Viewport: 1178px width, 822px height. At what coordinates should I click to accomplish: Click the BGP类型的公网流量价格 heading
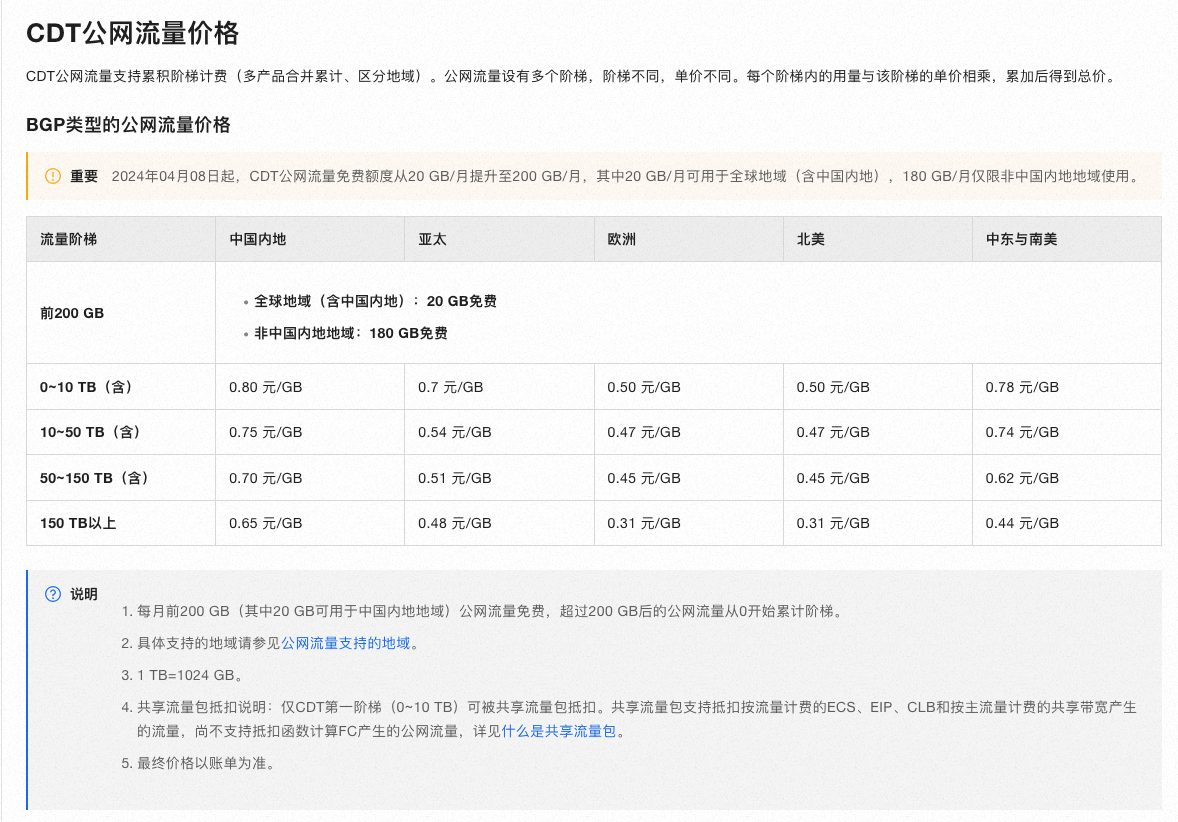[x=128, y=125]
